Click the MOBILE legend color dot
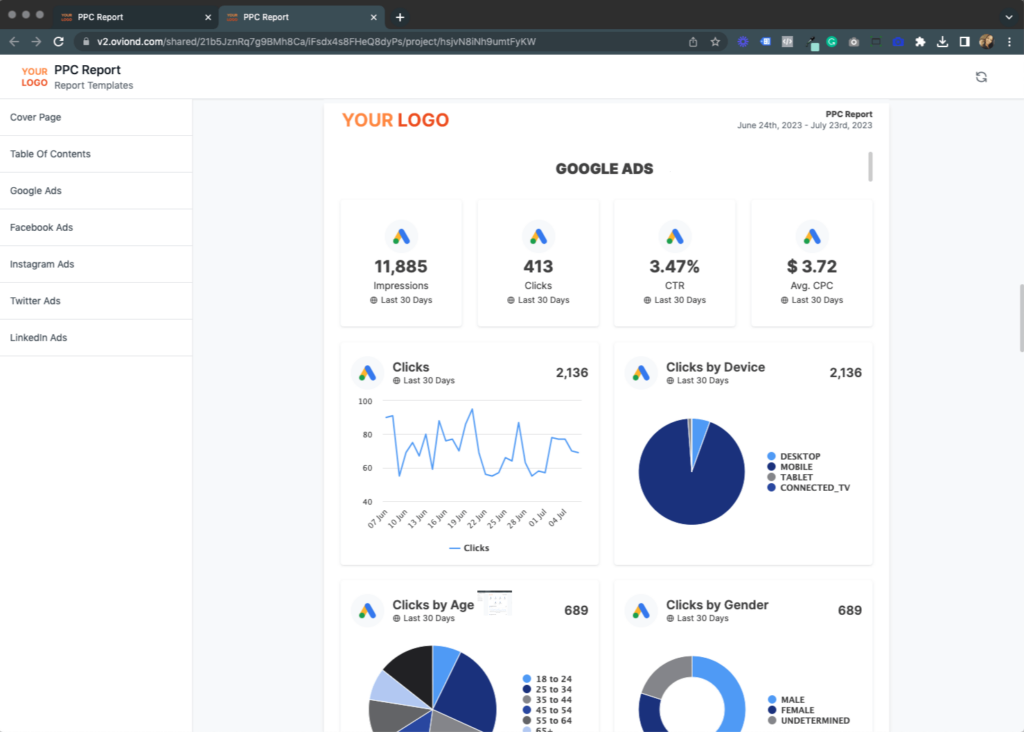Screen dimensions: 1024x732 771,467
